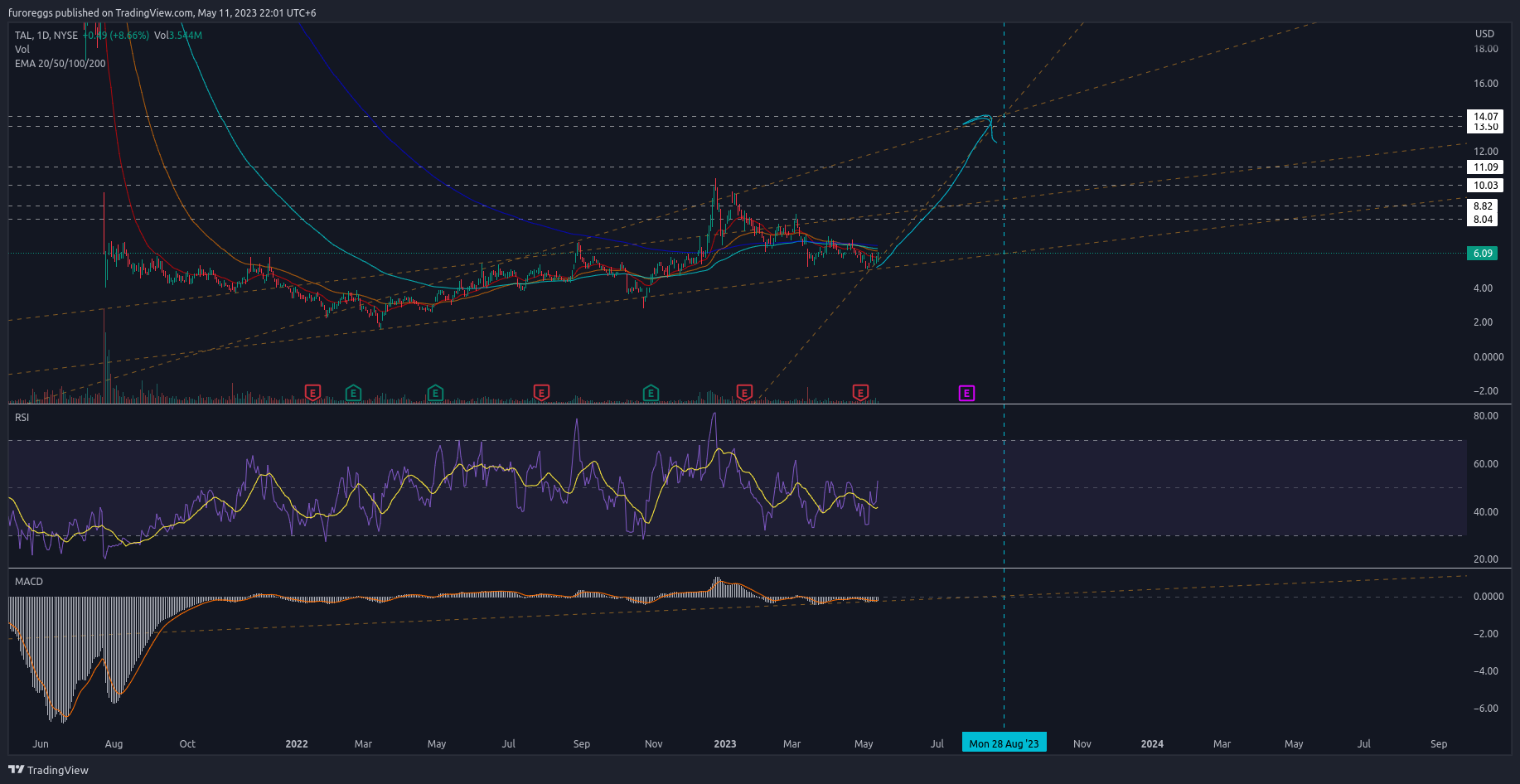Click the 16.00 tick on the price axis
The image size is (1520, 784).
click(x=1485, y=84)
